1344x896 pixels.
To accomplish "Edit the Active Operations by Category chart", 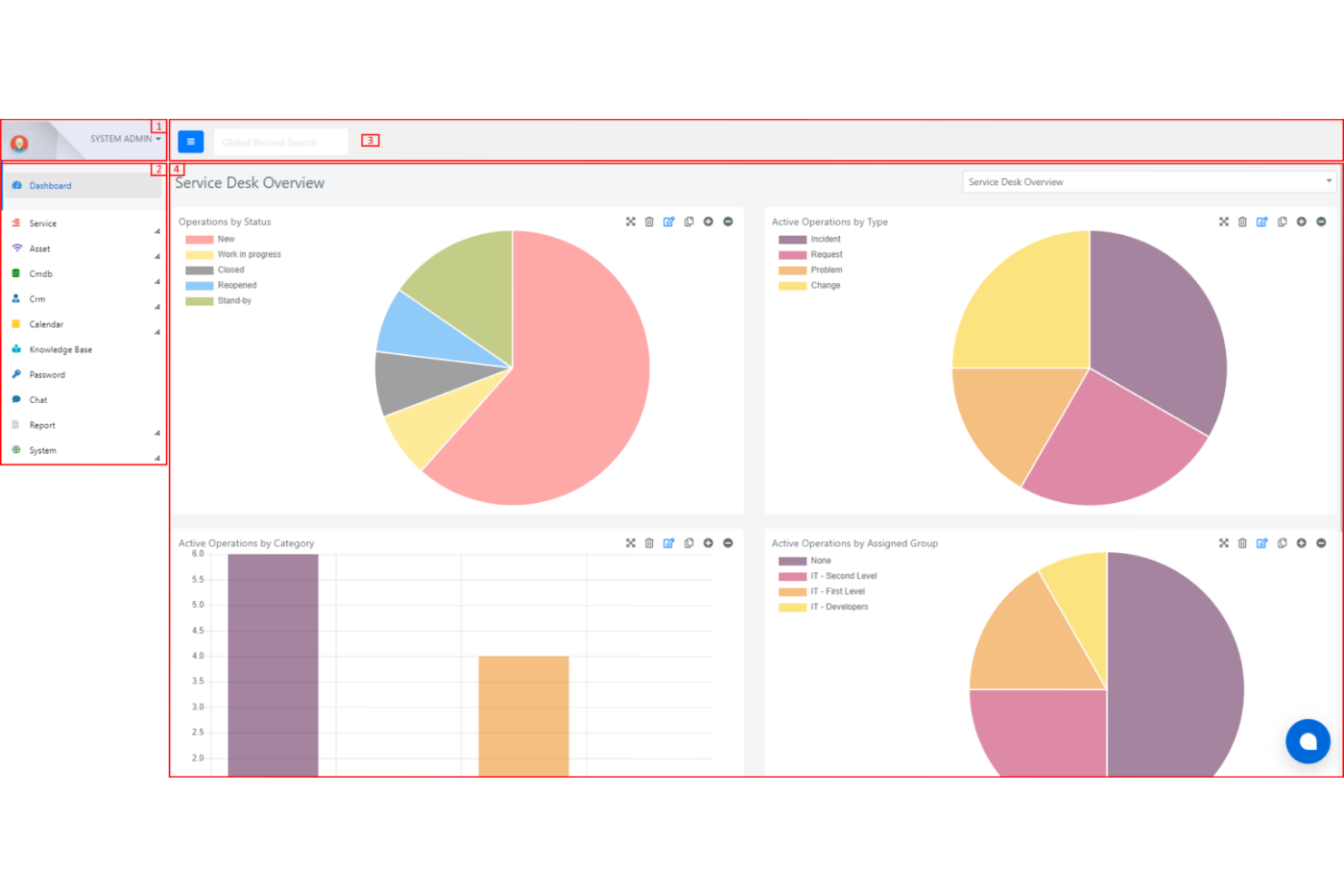I will (669, 543).
